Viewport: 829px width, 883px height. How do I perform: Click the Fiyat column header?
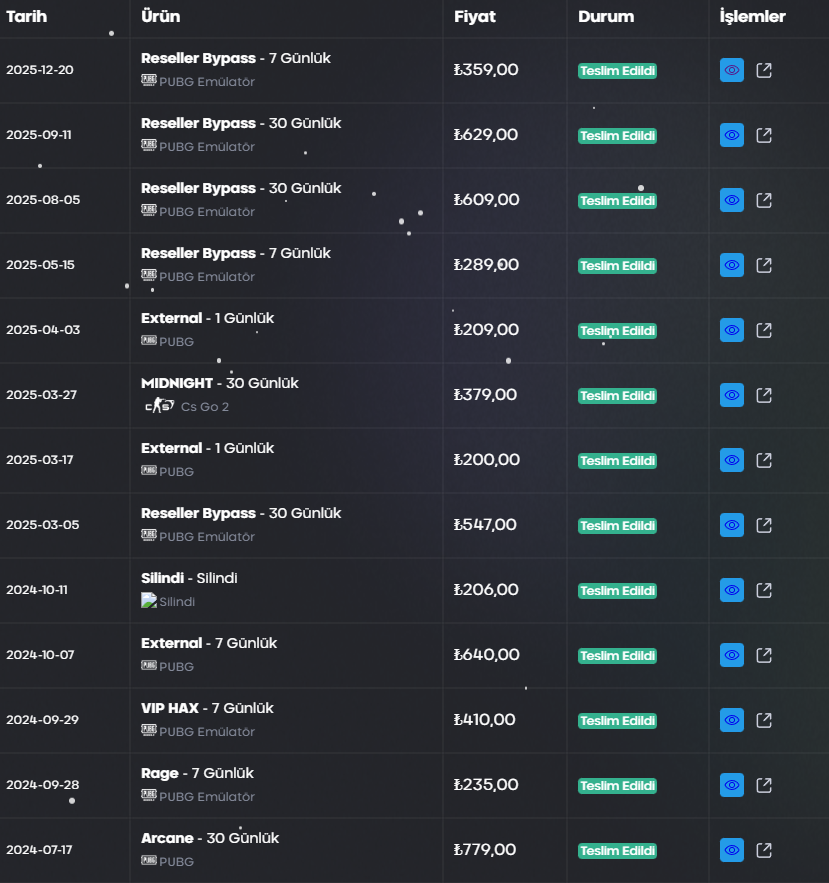point(475,16)
